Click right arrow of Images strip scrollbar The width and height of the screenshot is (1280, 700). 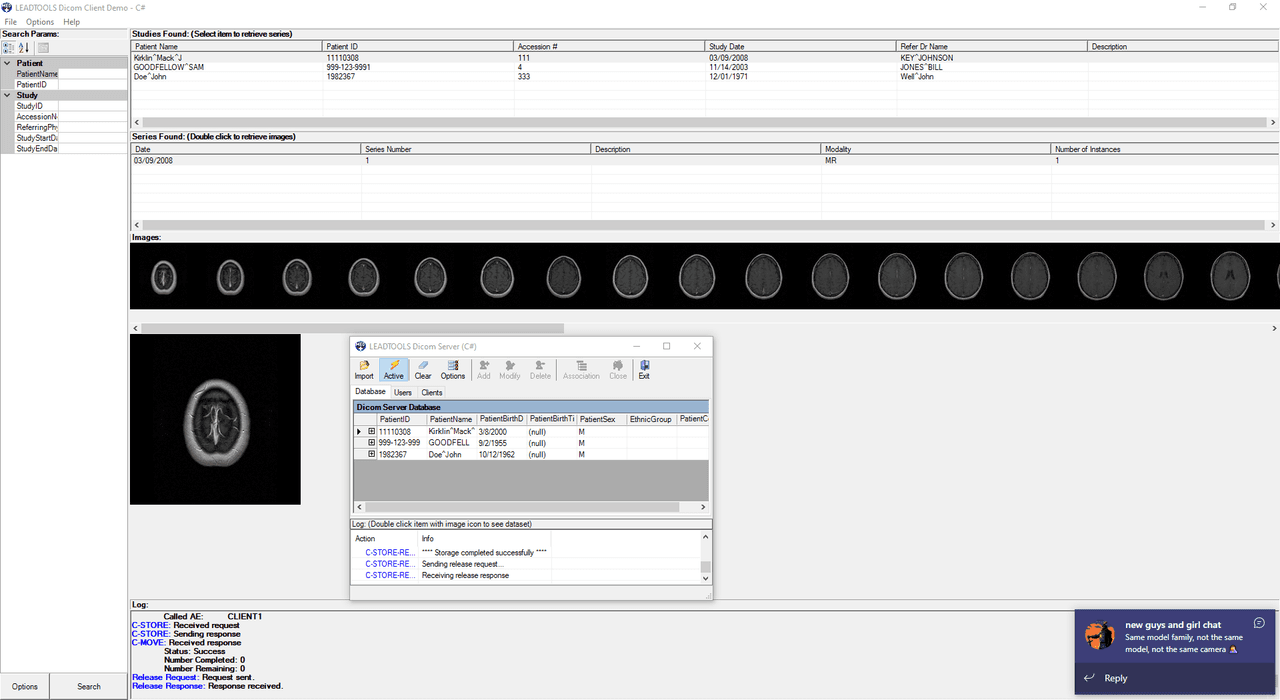pos(1274,328)
